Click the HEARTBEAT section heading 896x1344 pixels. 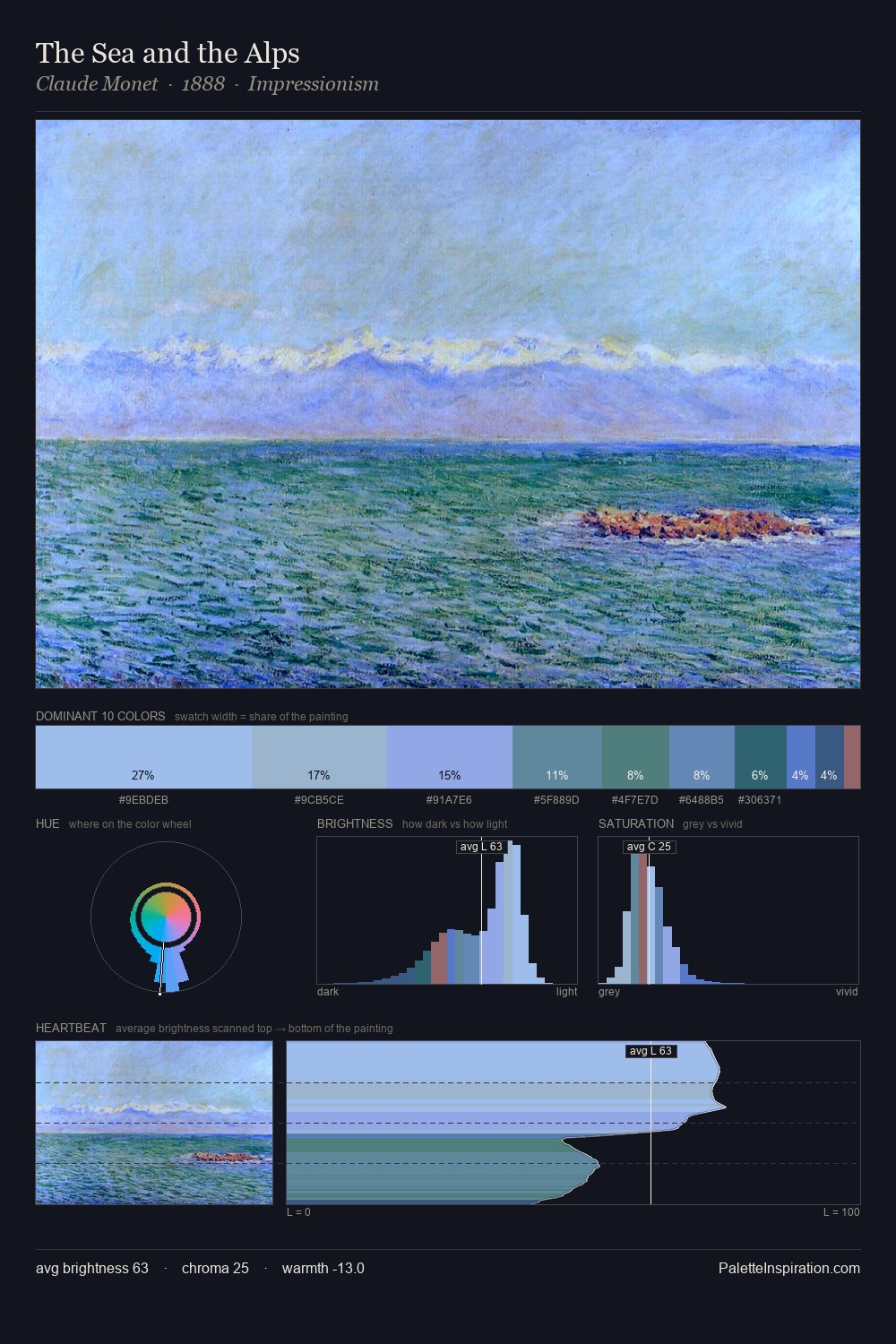click(71, 1028)
